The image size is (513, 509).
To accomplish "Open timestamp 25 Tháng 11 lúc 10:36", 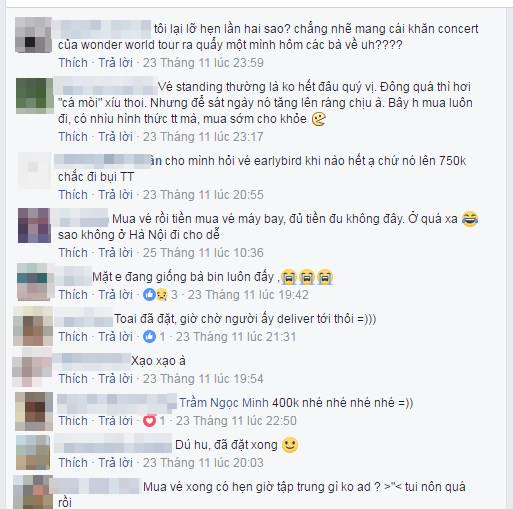I will coord(203,253).
